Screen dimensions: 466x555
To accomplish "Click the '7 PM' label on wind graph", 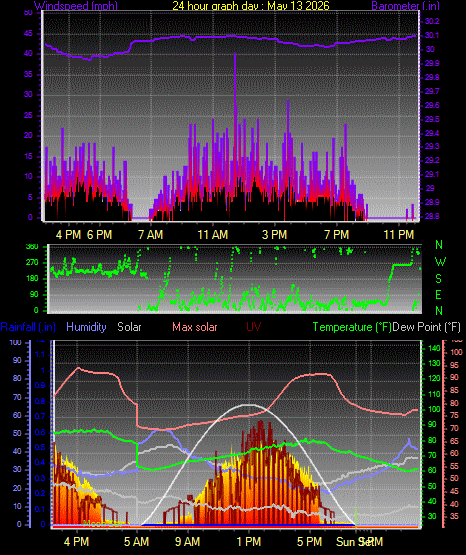I will coord(336,235).
